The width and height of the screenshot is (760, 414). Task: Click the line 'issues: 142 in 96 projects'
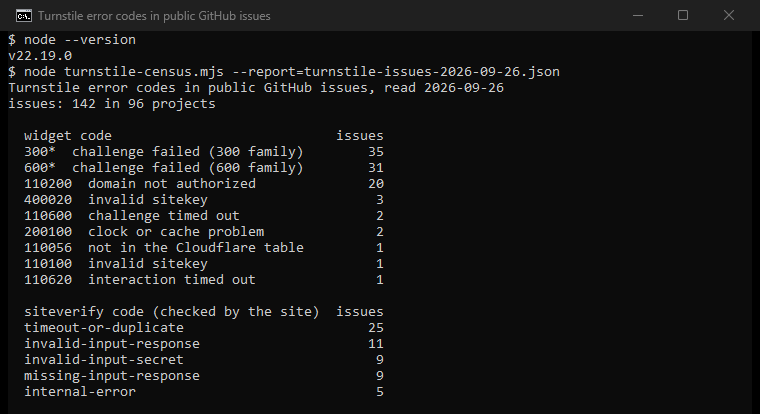111,104
